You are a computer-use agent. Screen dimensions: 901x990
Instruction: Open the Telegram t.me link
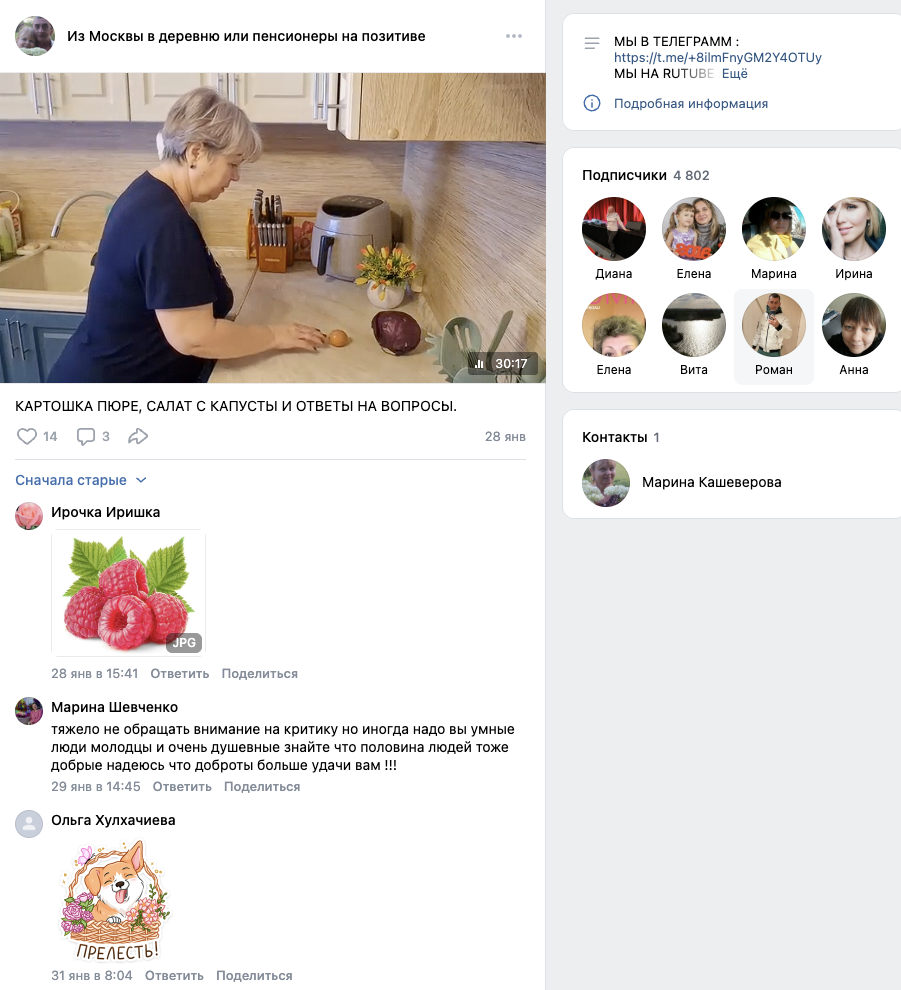pos(717,57)
